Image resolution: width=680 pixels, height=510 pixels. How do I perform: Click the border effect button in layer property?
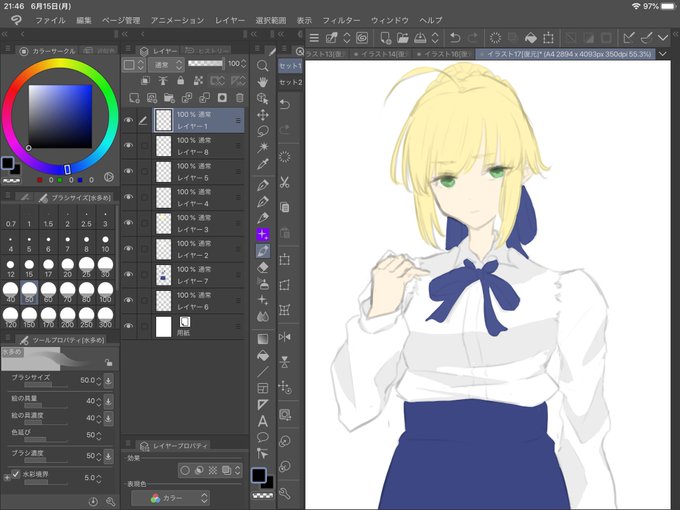coord(185,471)
